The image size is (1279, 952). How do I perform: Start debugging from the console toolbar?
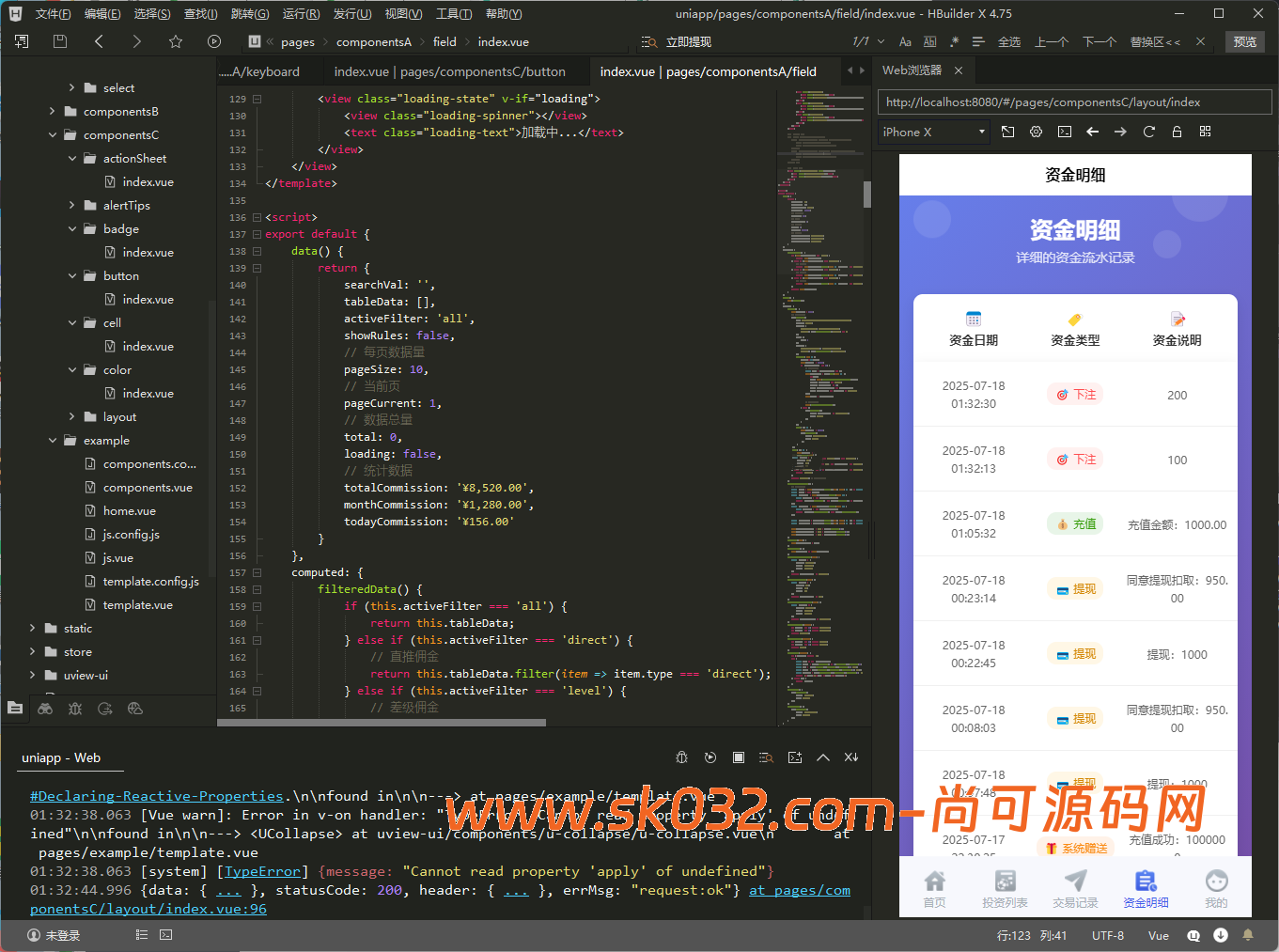(710, 757)
